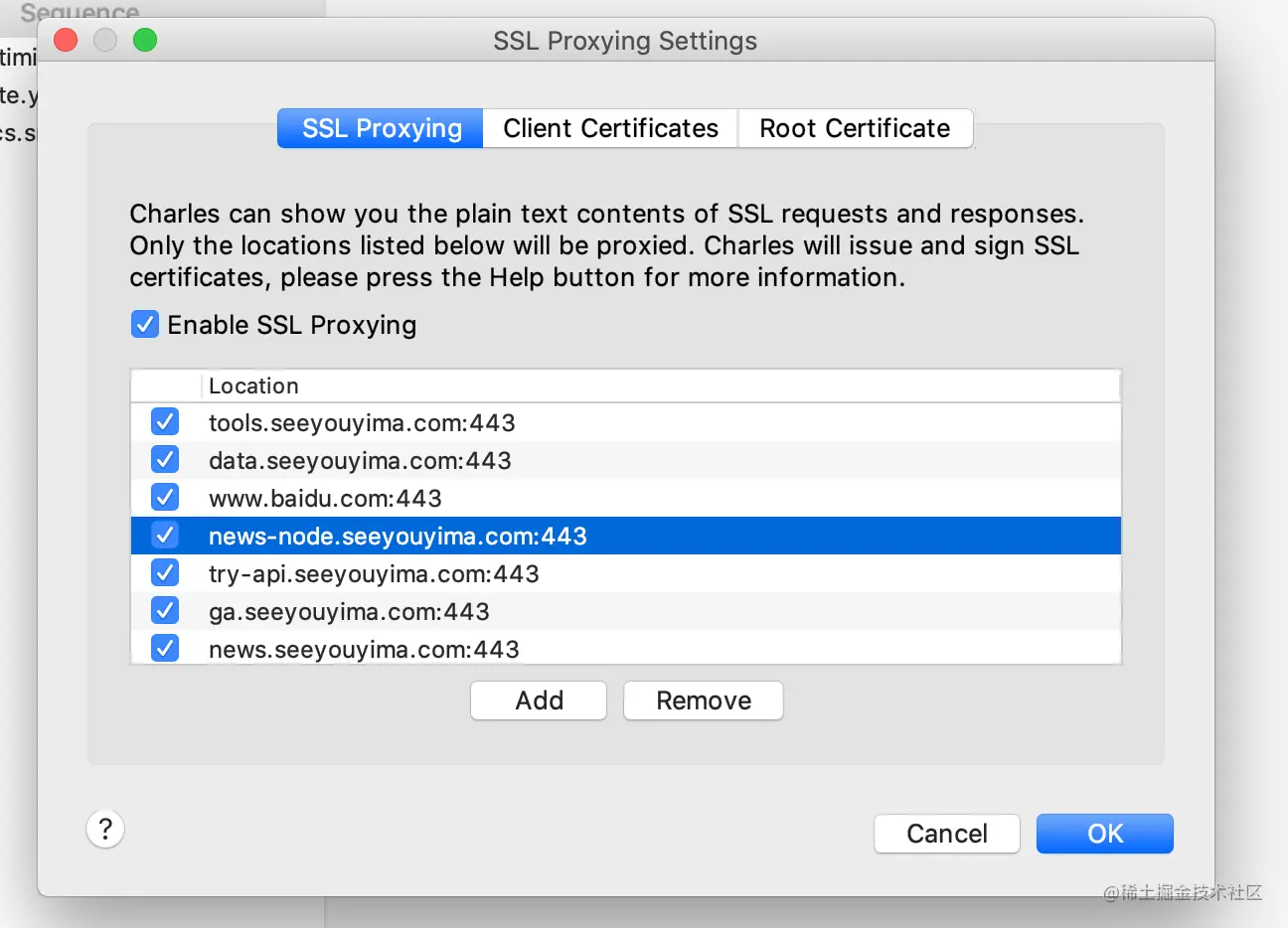Switch to the Client Certificates tab
The image size is (1288, 928).
coord(610,128)
